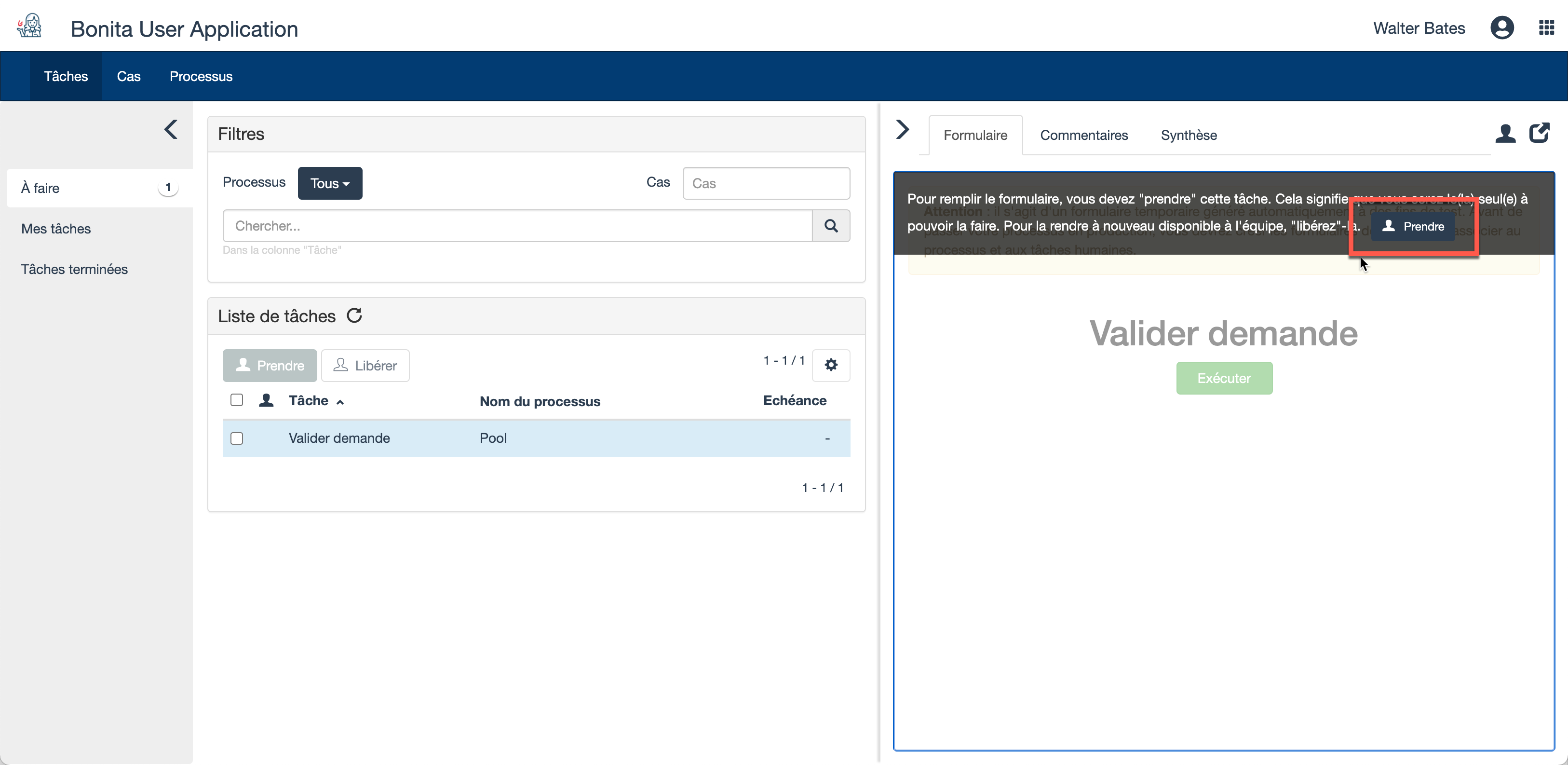1568x765 pixels.
Task: Click the À faire count badge 1
Action: pyautogui.click(x=168, y=188)
